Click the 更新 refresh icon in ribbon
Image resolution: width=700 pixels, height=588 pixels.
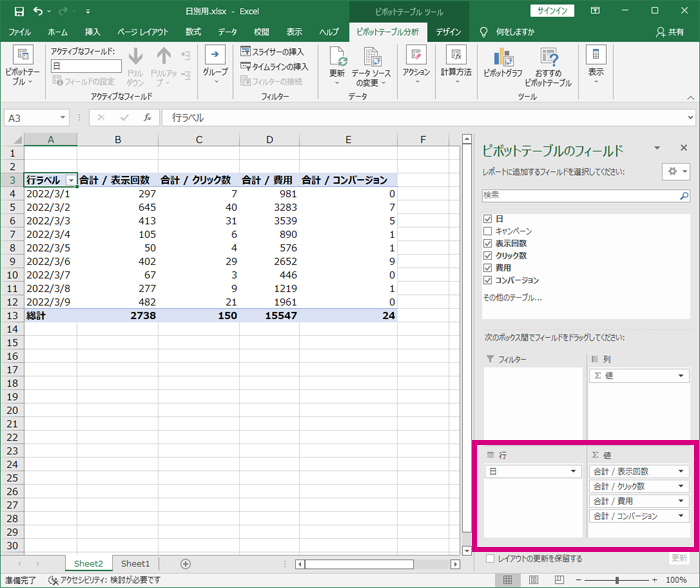coord(338,57)
